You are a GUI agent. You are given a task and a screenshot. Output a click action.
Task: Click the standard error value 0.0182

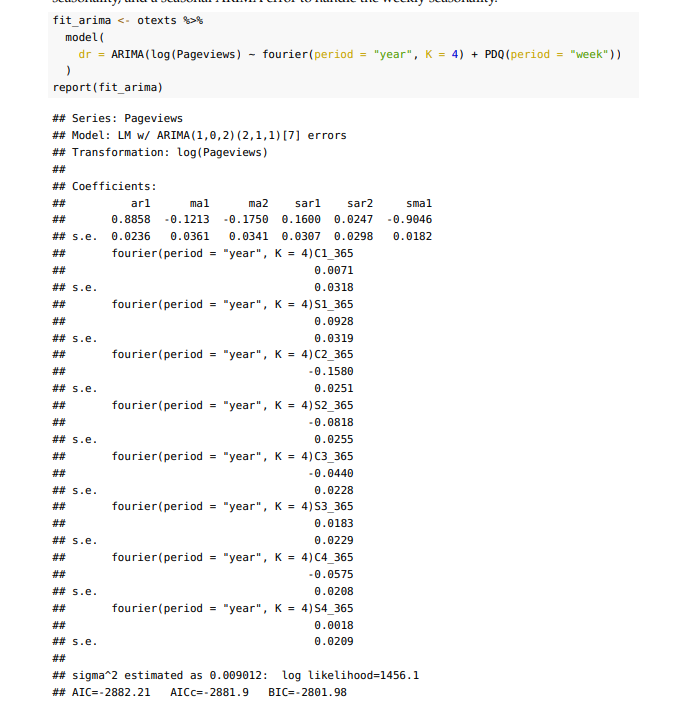412,237
